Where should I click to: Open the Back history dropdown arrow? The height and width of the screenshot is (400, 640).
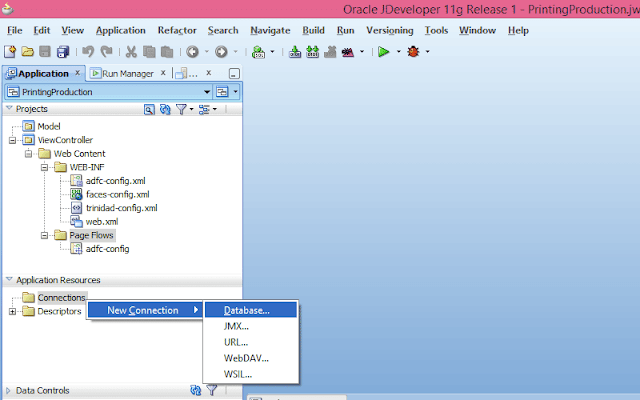click(207, 51)
